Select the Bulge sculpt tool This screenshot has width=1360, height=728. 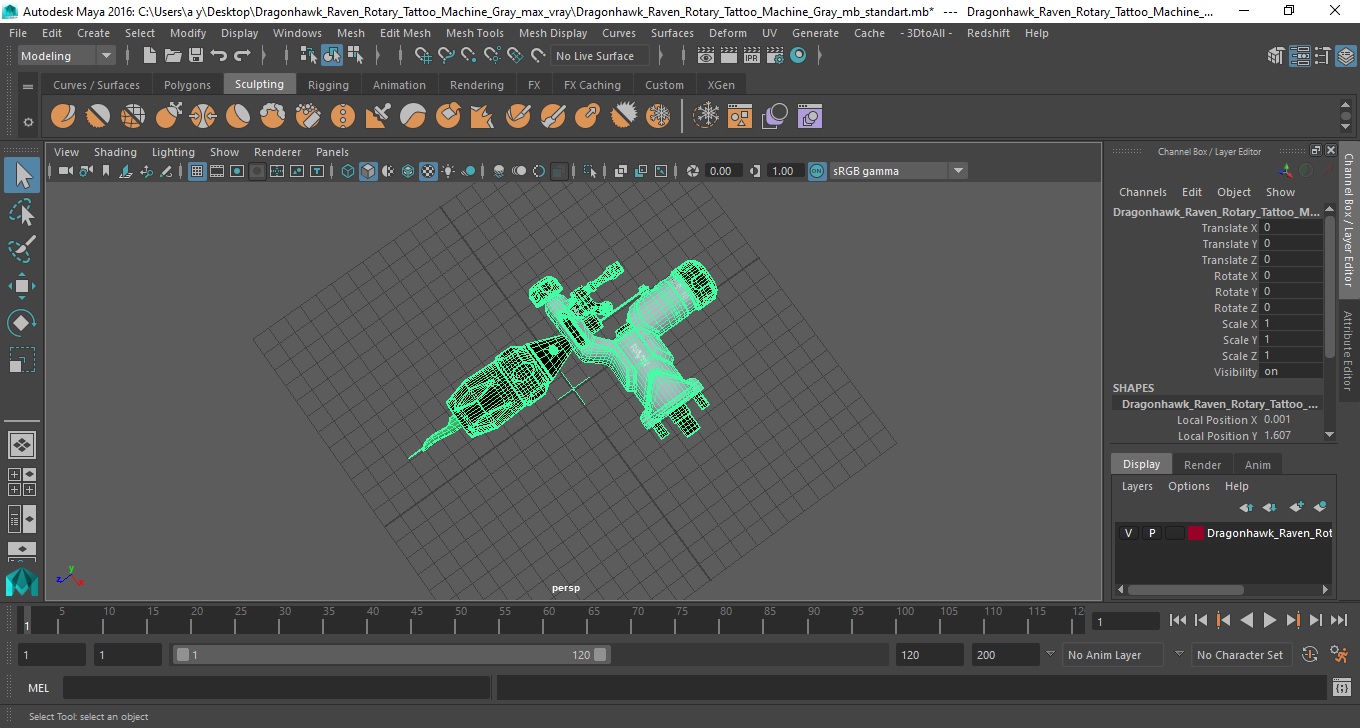[588, 117]
